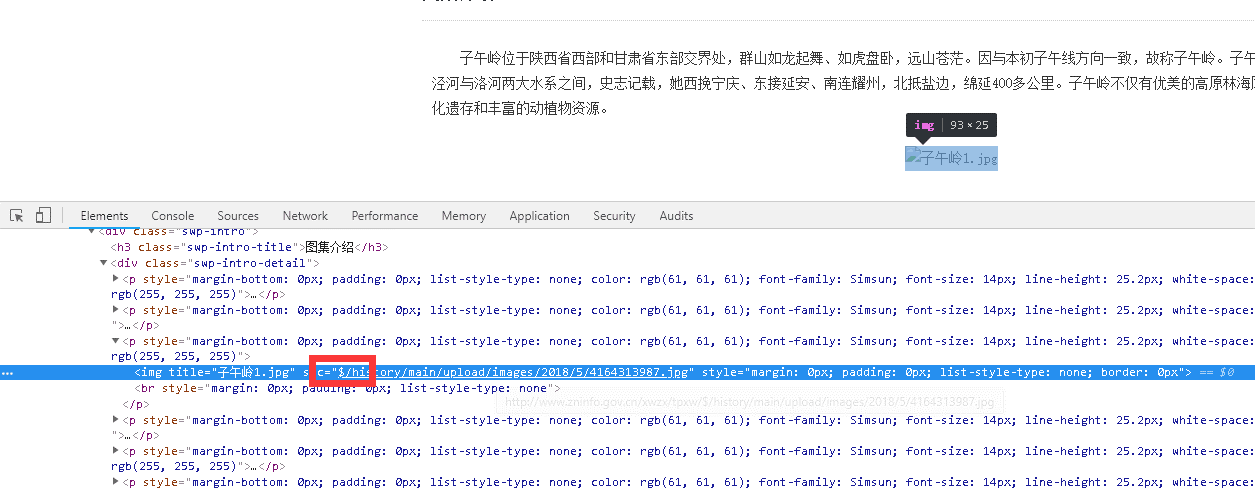This screenshot has height=491, width=1255.
Task: Select the Performance tab
Action: pos(385,216)
